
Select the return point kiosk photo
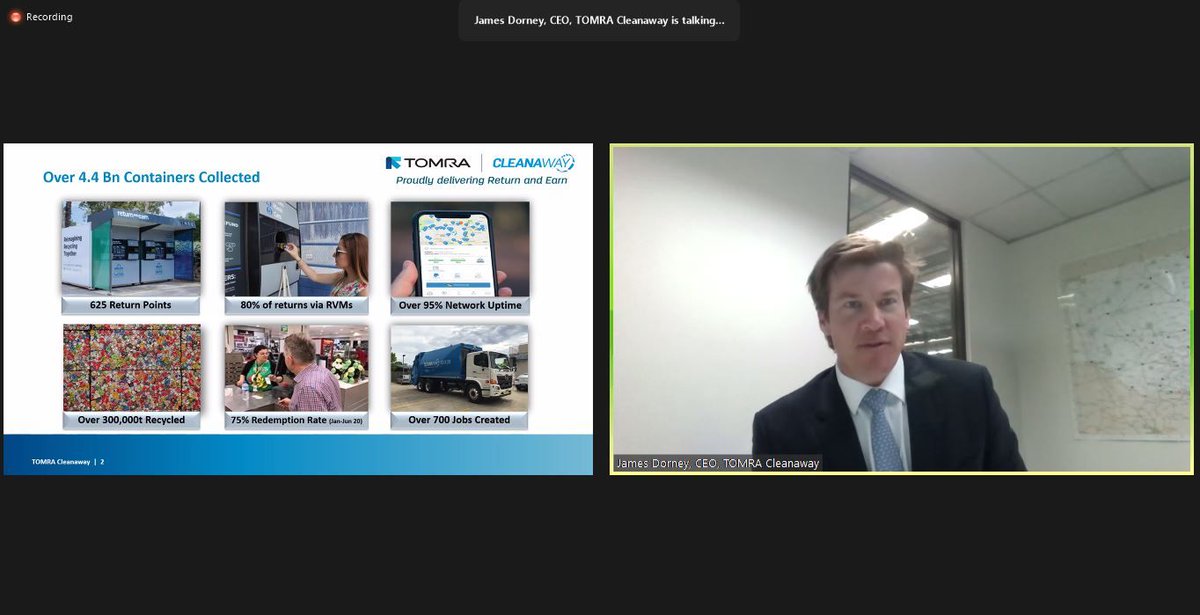(x=131, y=248)
